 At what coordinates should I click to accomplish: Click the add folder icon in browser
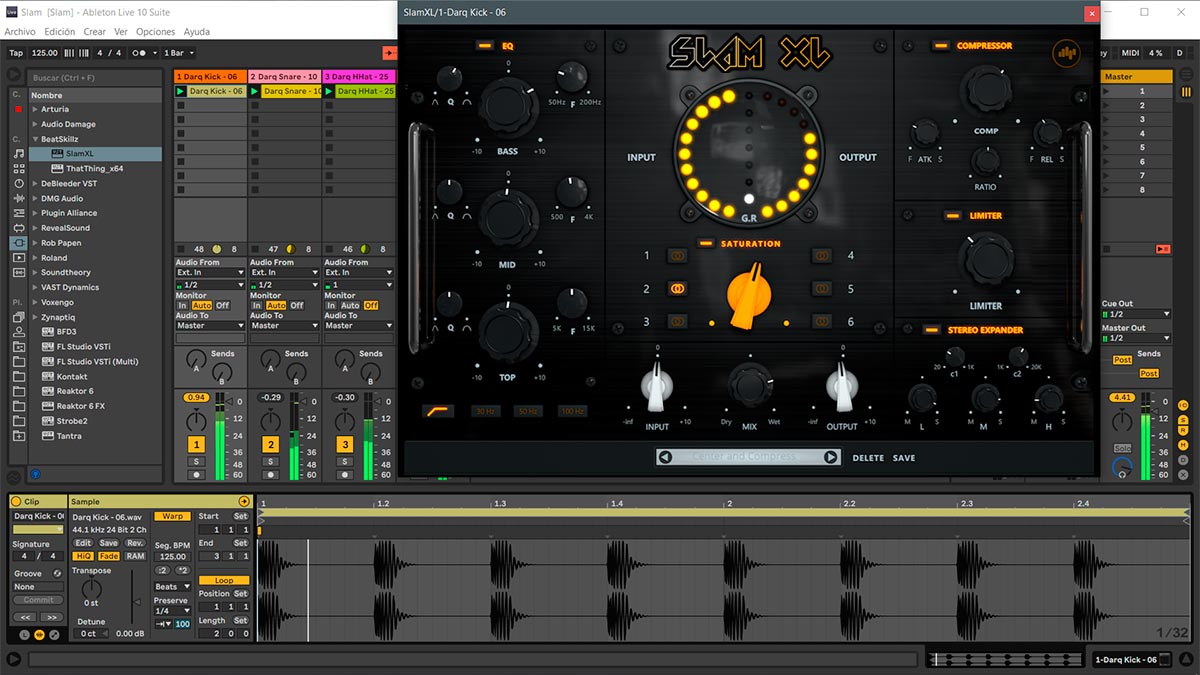click(19, 436)
